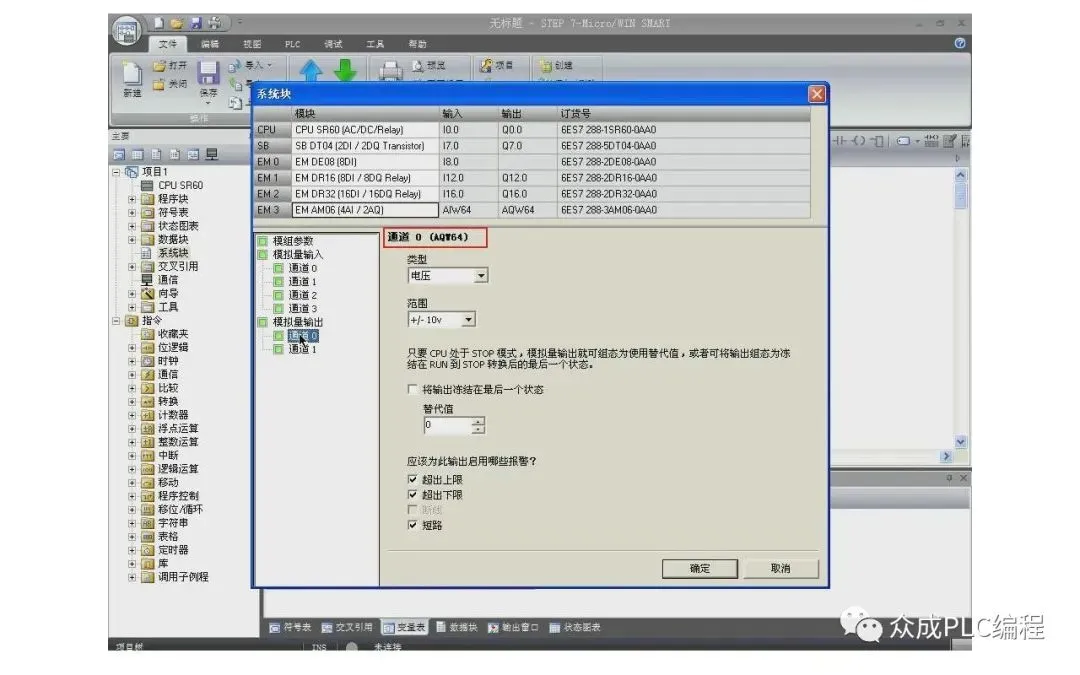Open the 调试 ribbon tab

333,44
